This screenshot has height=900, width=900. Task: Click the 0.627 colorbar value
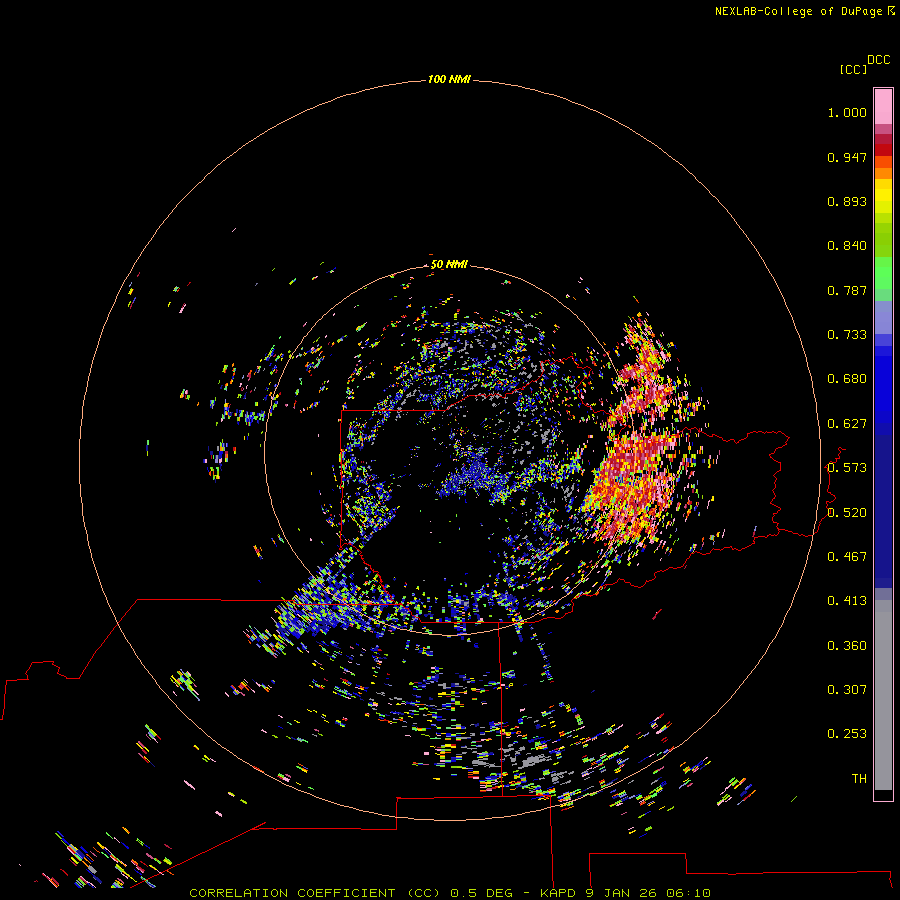tap(847, 424)
